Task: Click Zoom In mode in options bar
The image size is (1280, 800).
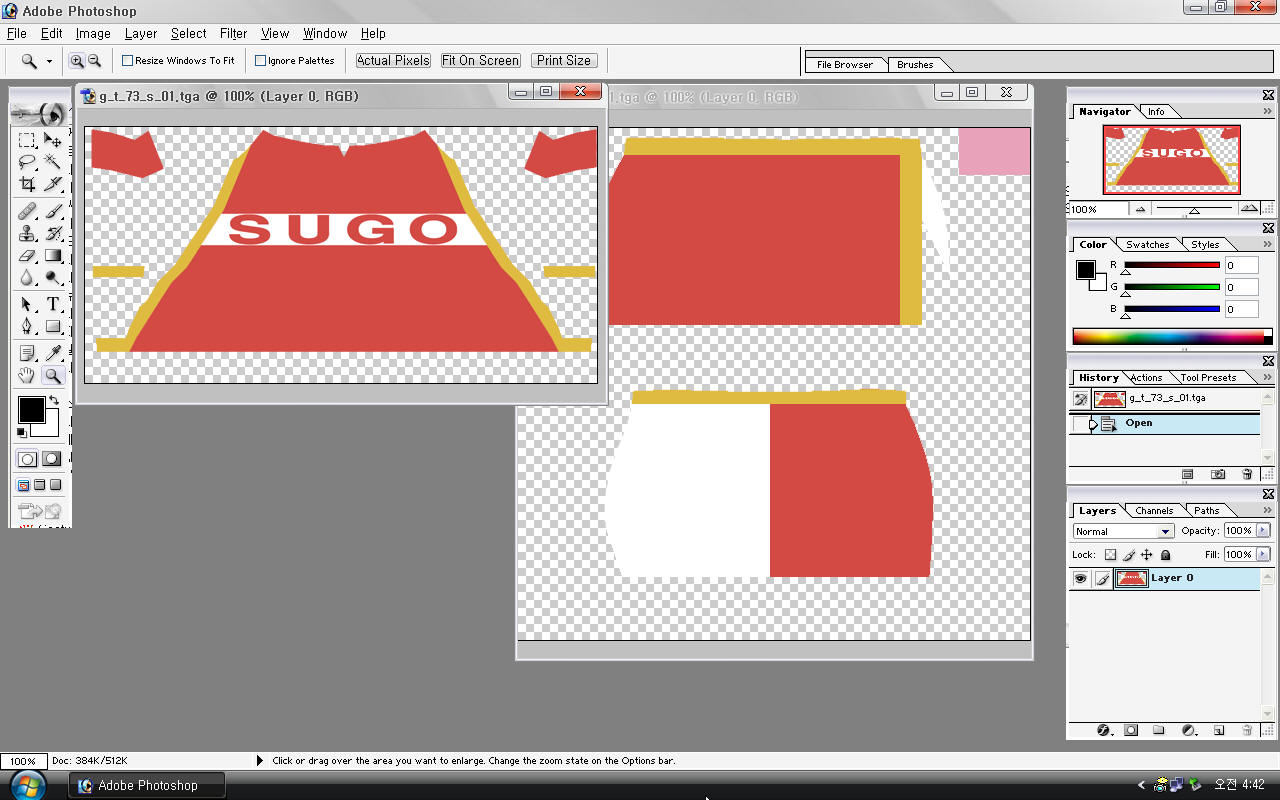Action: tap(76, 61)
